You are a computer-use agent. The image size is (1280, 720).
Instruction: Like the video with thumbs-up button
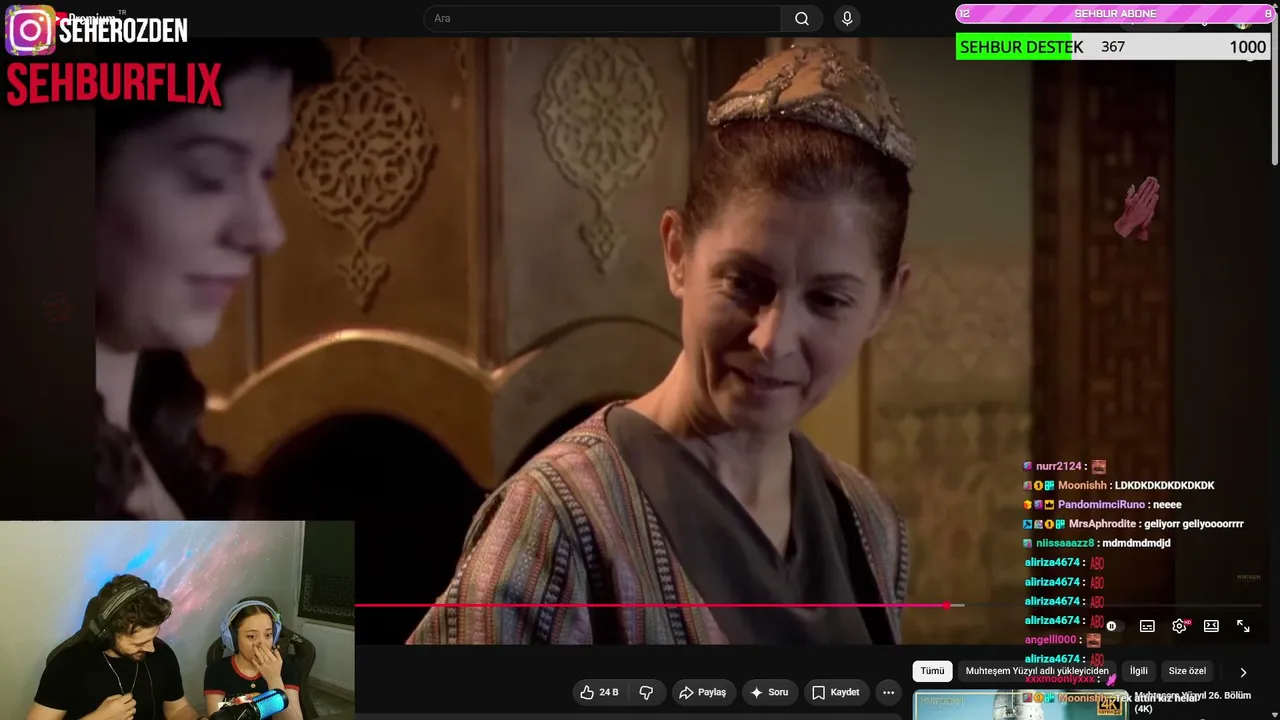599,692
